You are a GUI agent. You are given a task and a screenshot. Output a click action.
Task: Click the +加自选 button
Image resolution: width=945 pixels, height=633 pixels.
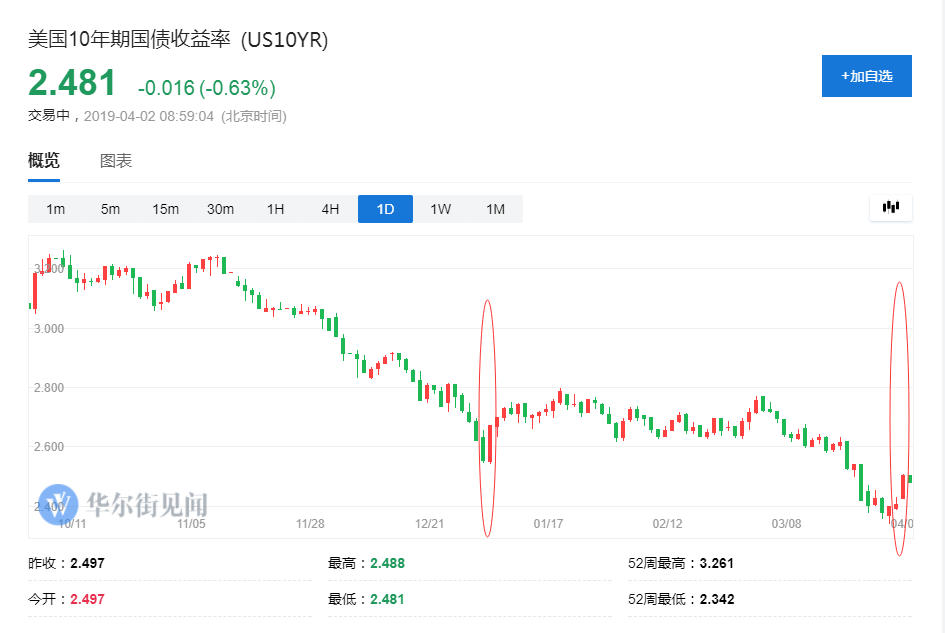(x=866, y=75)
